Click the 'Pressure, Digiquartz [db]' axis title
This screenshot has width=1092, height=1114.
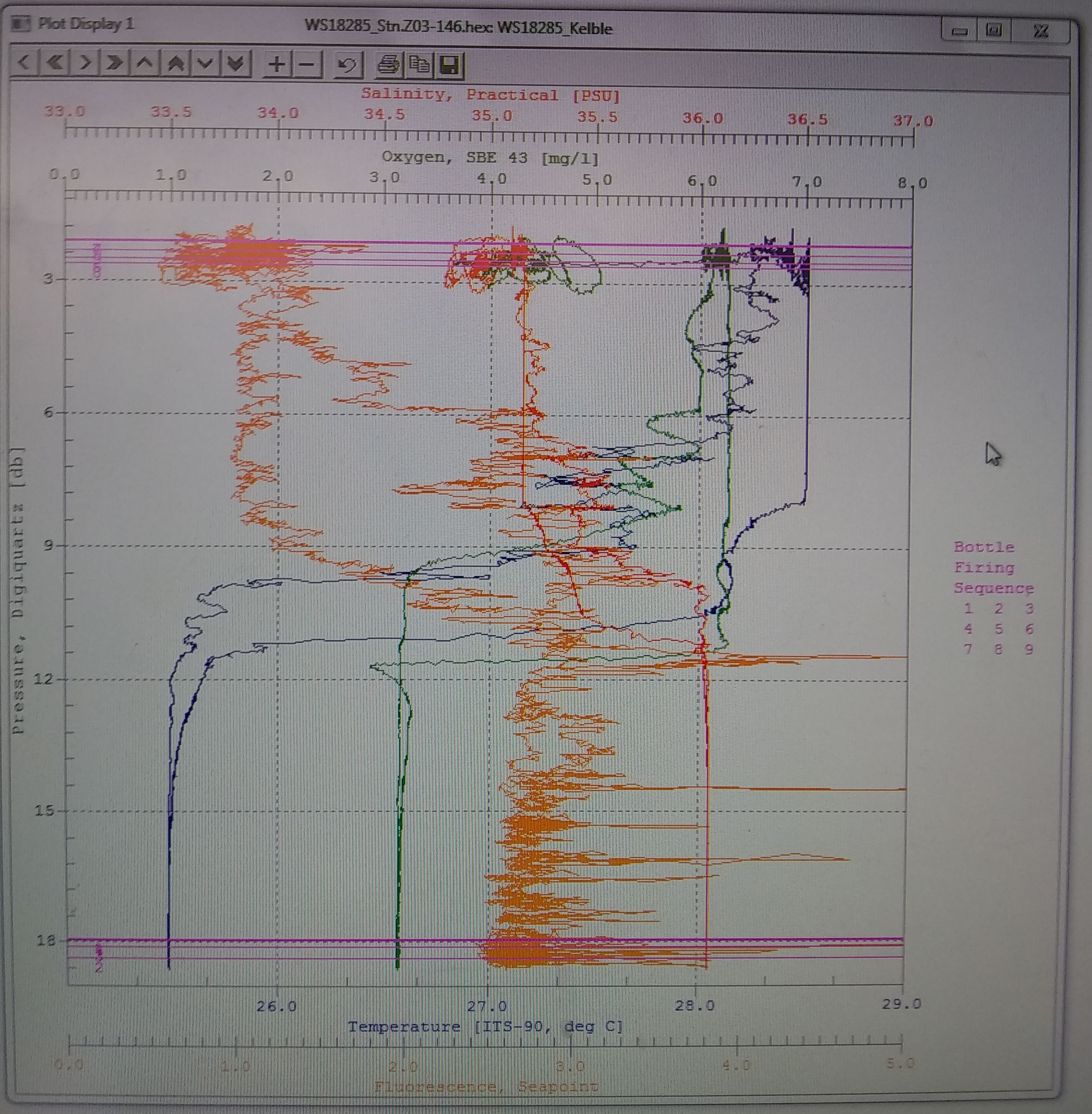18,591
